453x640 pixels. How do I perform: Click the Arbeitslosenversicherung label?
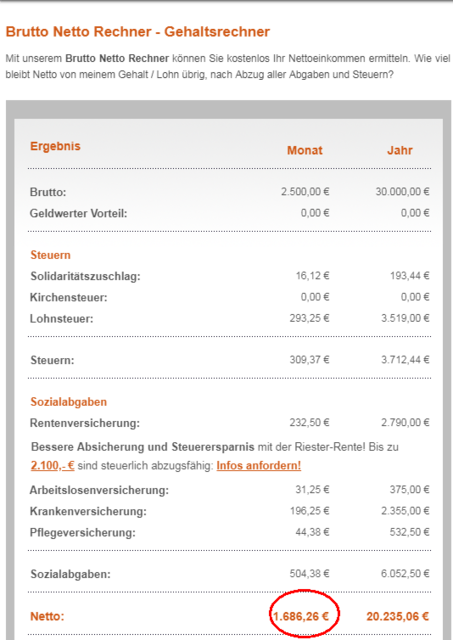pos(99,490)
